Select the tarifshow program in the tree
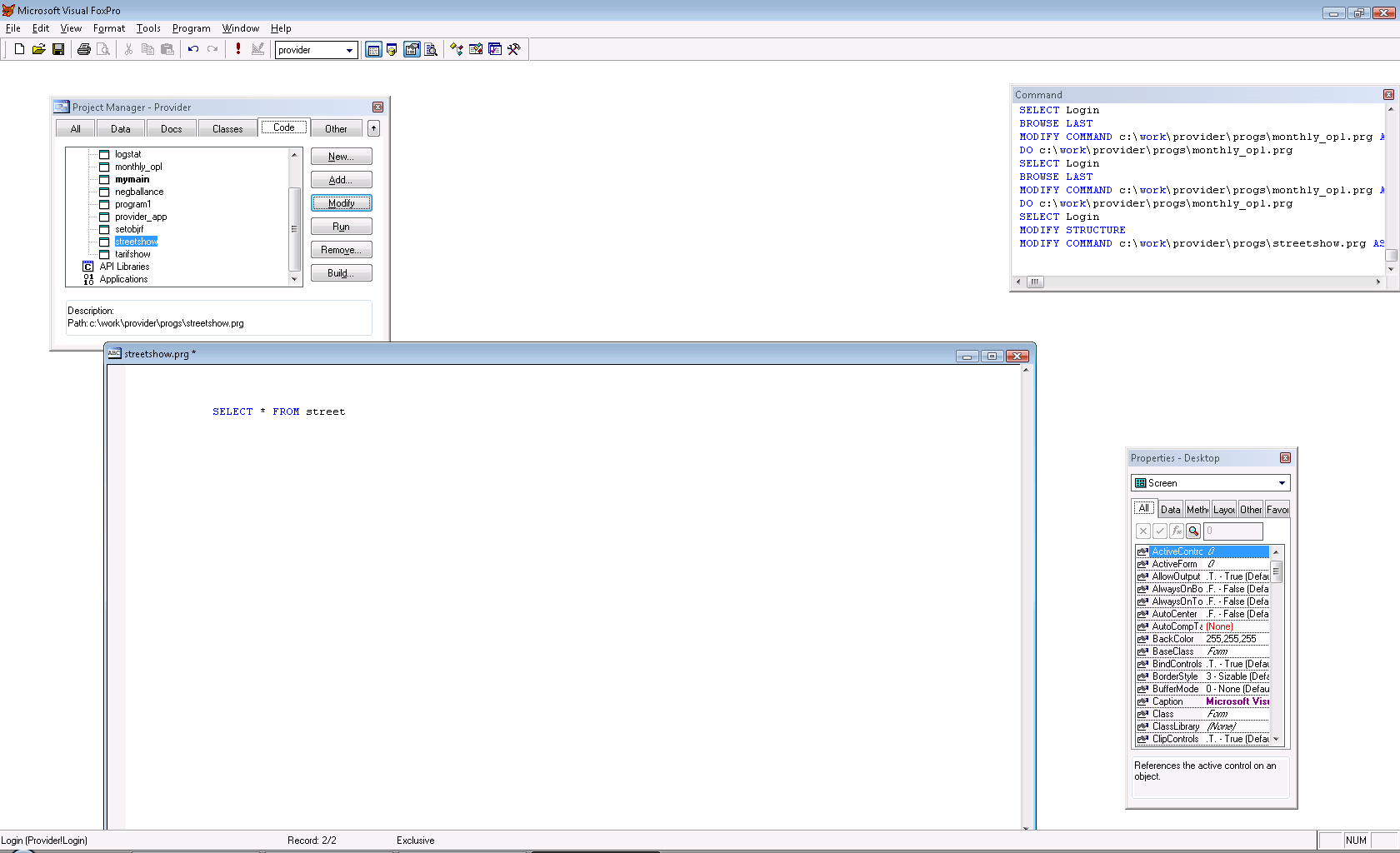 (x=132, y=254)
